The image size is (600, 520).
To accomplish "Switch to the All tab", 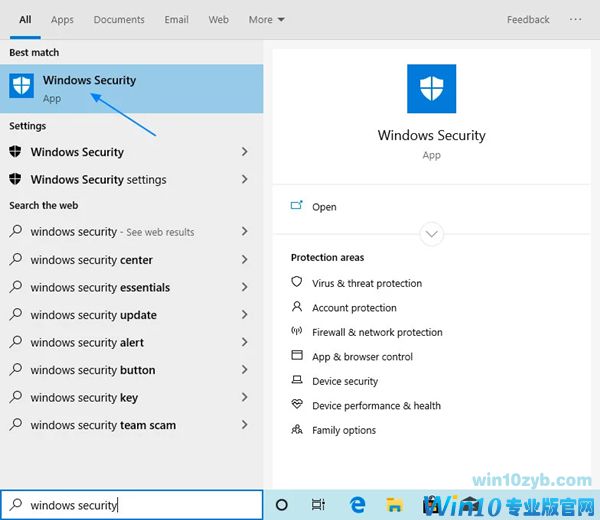I will (25, 20).
